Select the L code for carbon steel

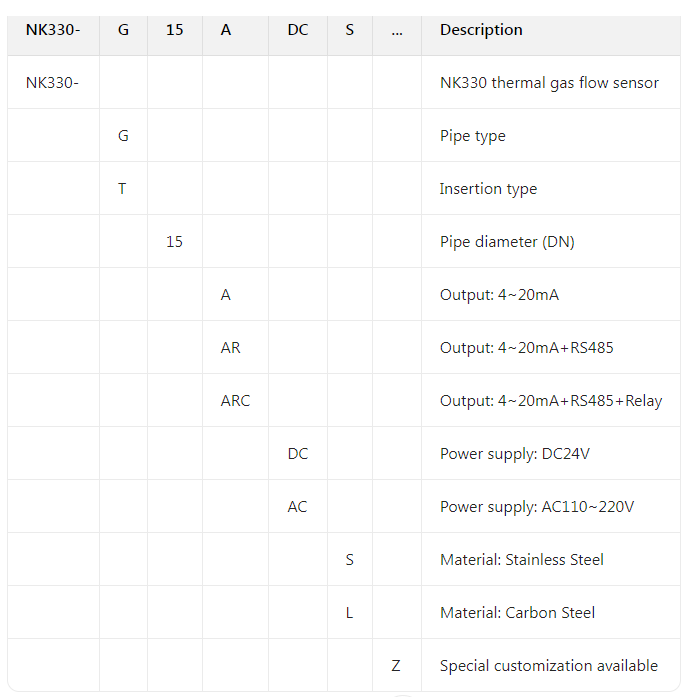pos(349,613)
